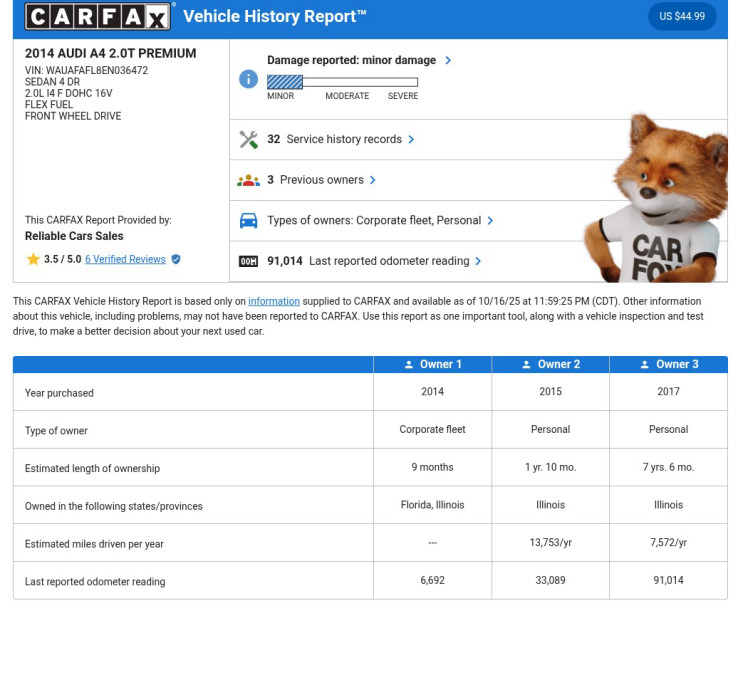Image resolution: width=743 pixels, height=680 pixels.
Task: Select the Owner 2 column header
Action: pyautogui.click(x=550, y=365)
